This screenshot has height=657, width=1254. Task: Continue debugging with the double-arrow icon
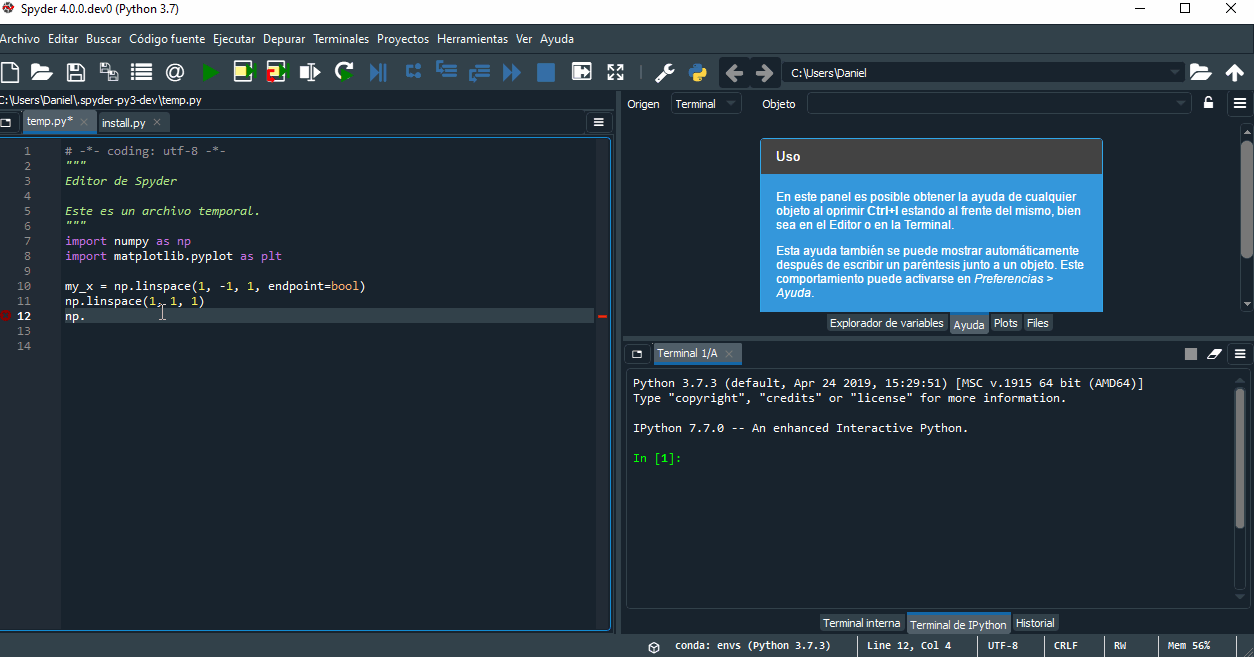coord(512,72)
